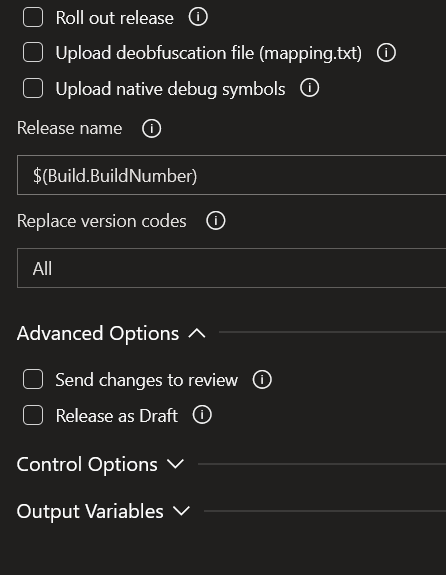Check Upload deobfuscation file (mapping.txt)
The height and width of the screenshot is (575, 446).
click(x=33, y=52)
